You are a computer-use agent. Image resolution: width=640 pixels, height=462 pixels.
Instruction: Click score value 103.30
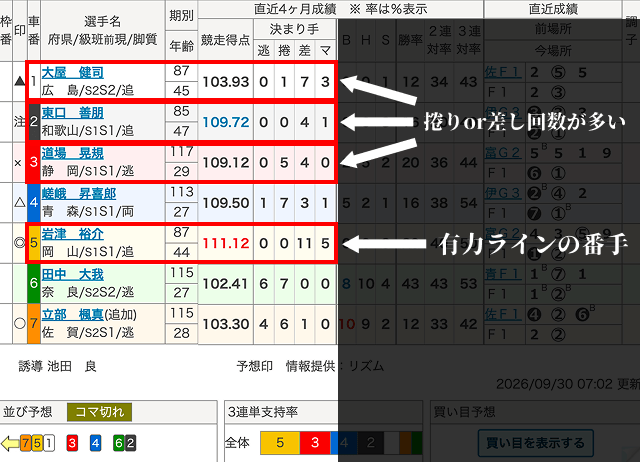coord(226,324)
